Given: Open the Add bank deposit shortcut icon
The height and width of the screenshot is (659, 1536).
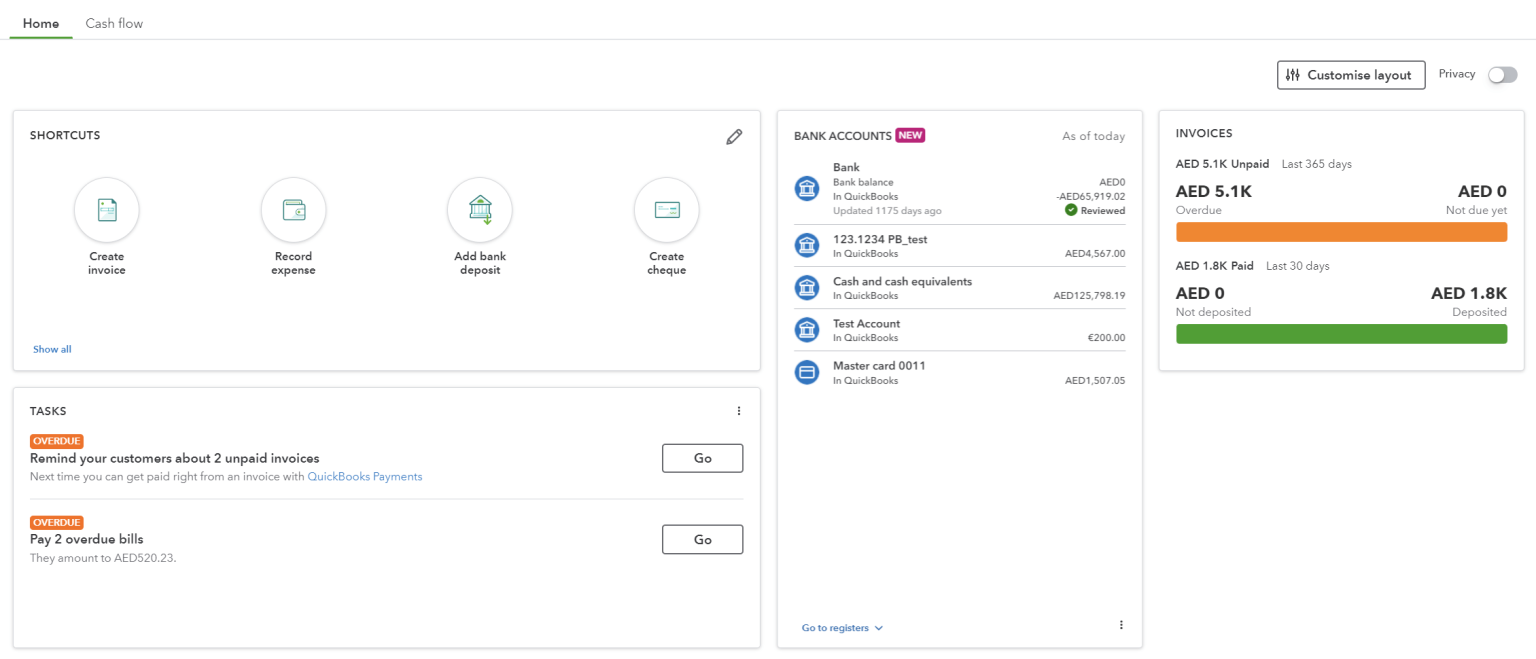Looking at the screenshot, I should (480, 210).
